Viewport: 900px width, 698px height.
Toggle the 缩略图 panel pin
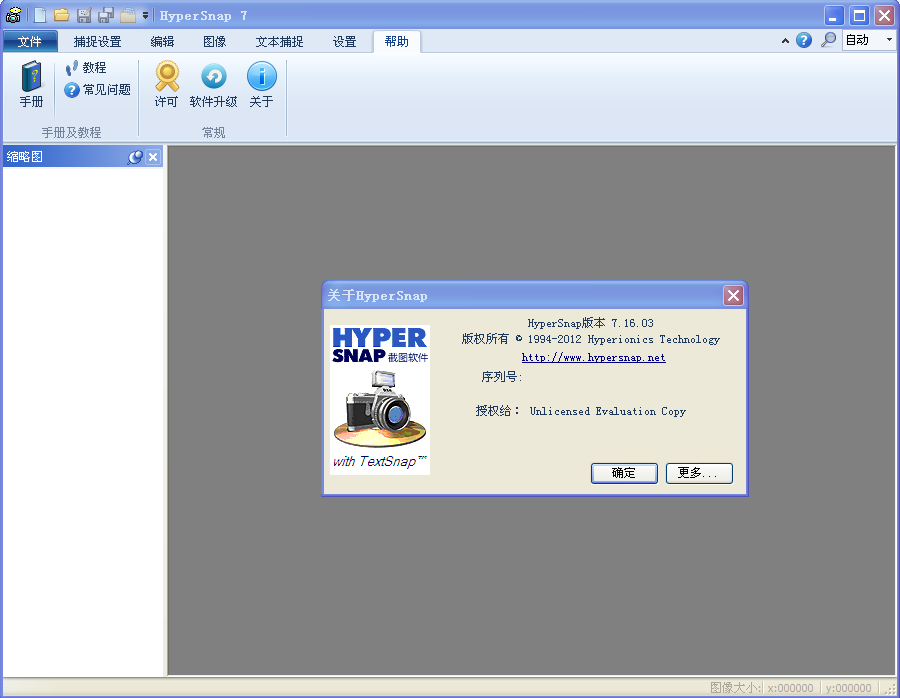coord(135,157)
